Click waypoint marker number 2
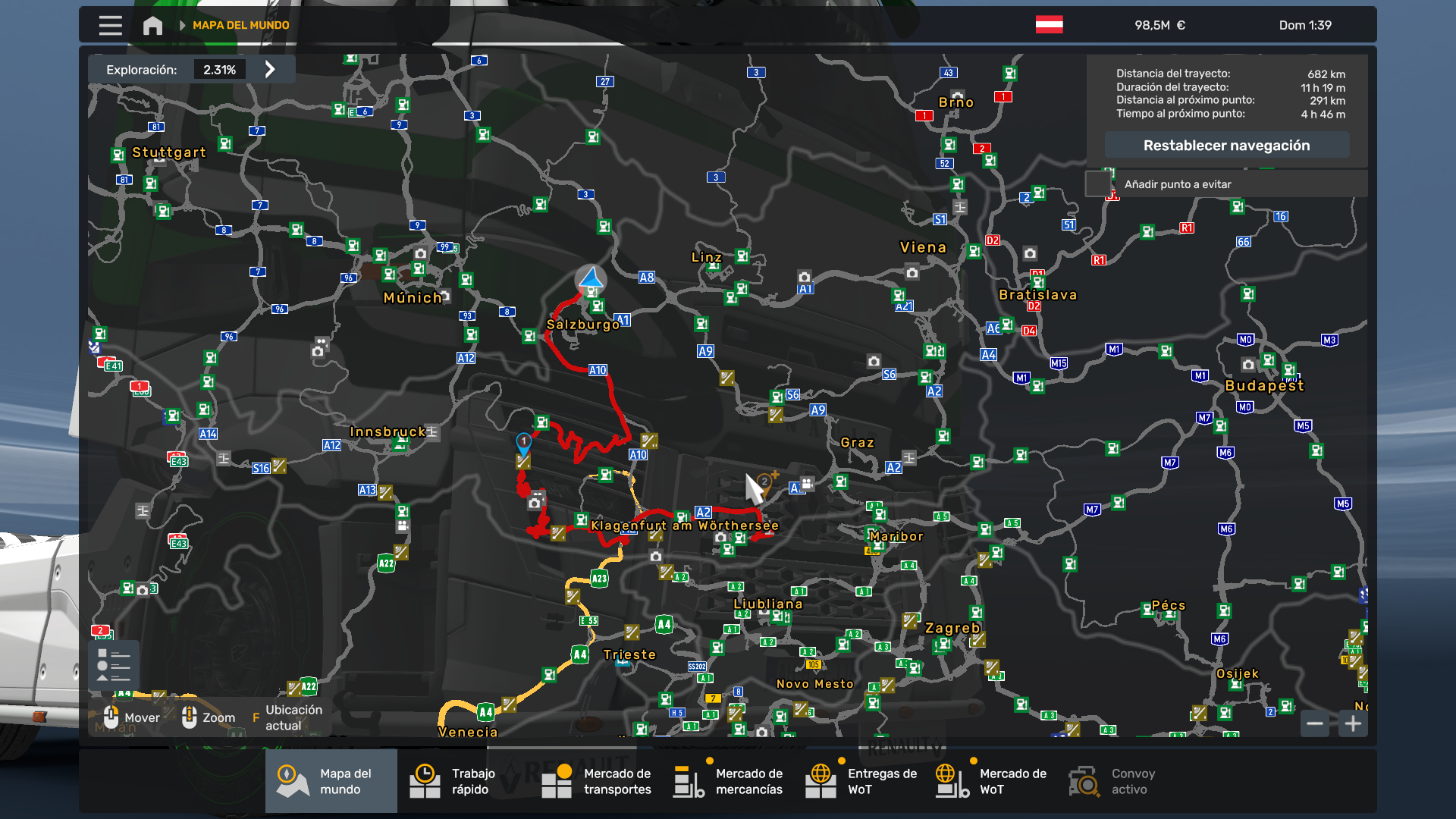The height and width of the screenshot is (819, 1456). 764,483
